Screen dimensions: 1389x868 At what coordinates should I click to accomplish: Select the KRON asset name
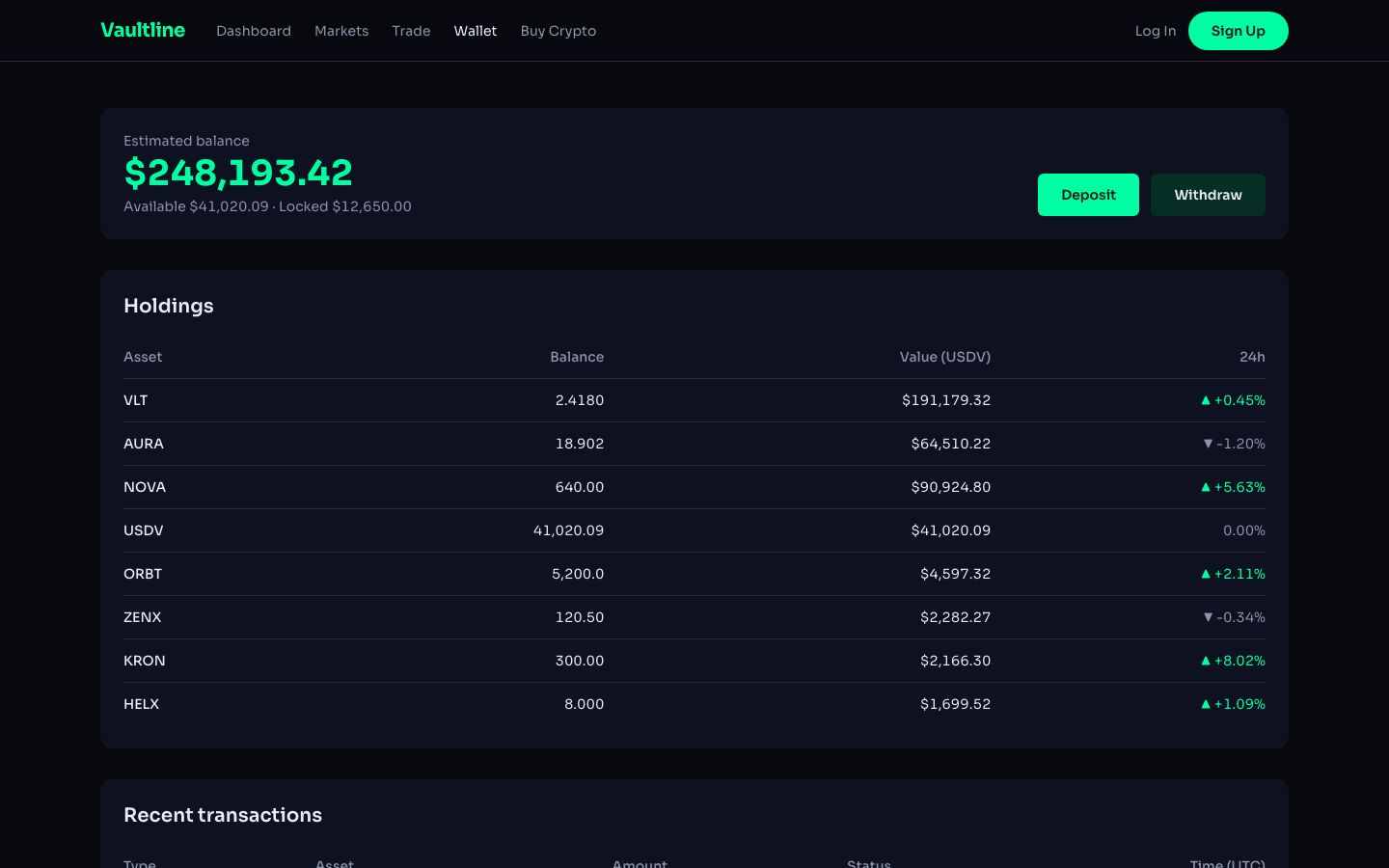coord(145,661)
